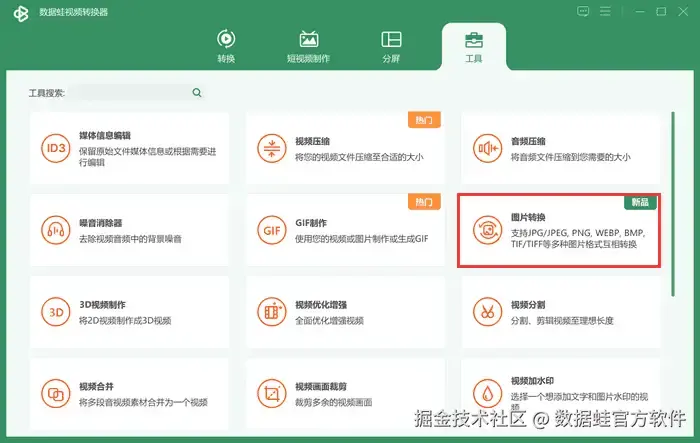Click description 分割、剪辑视频至理想长度
The image size is (700, 443).
pyautogui.click(x=562, y=321)
